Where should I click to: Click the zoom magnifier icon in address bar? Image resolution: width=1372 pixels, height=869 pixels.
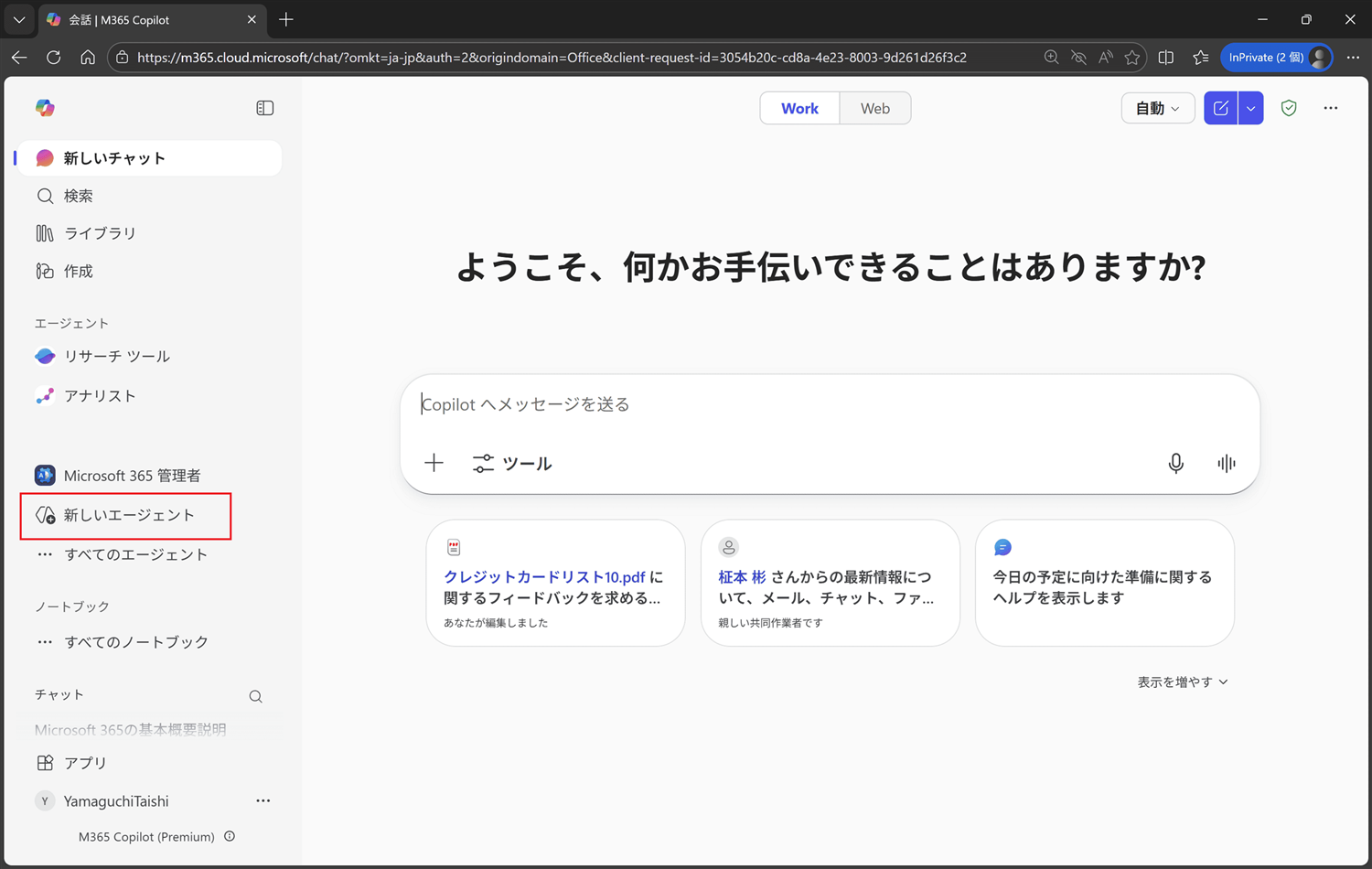coord(1052,57)
